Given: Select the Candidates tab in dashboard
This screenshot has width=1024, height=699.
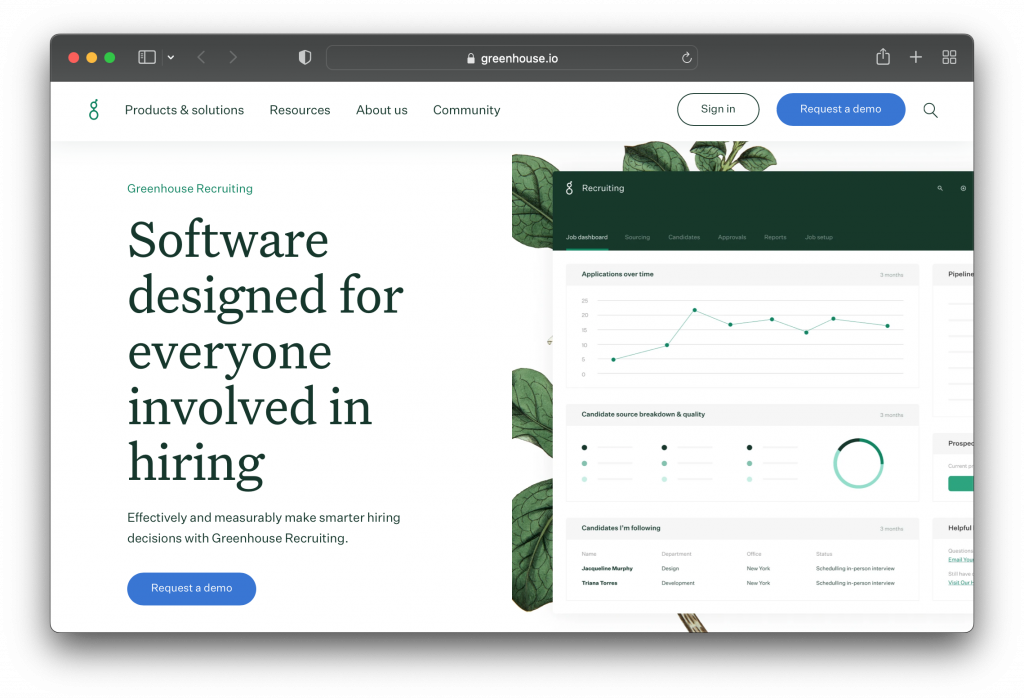Looking at the screenshot, I should point(684,237).
